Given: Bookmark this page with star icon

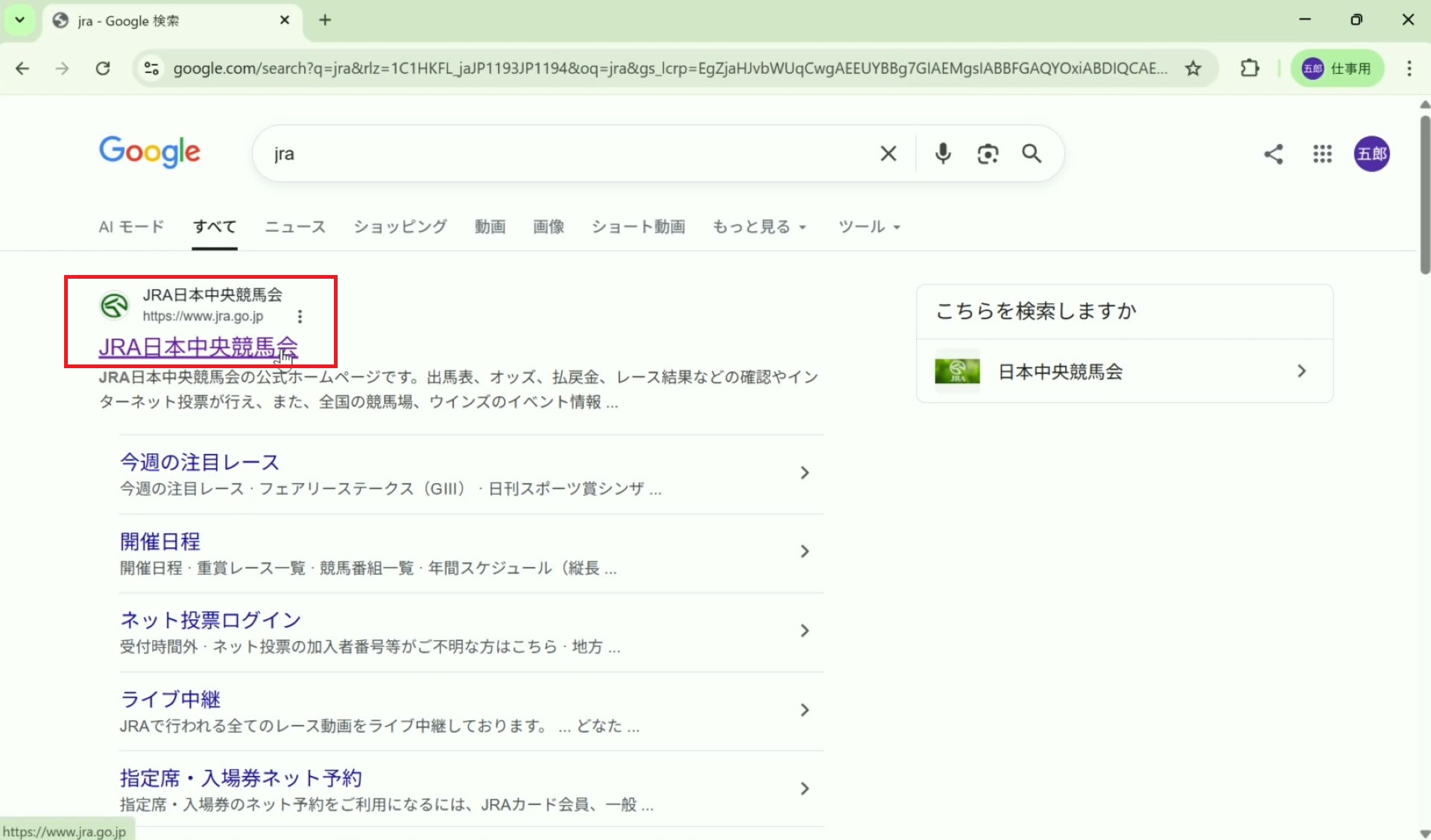Looking at the screenshot, I should (x=1193, y=69).
